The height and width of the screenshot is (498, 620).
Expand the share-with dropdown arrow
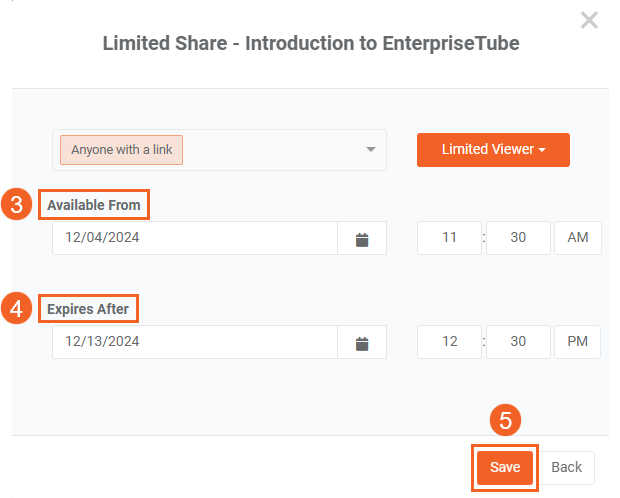[x=371, y=150]
